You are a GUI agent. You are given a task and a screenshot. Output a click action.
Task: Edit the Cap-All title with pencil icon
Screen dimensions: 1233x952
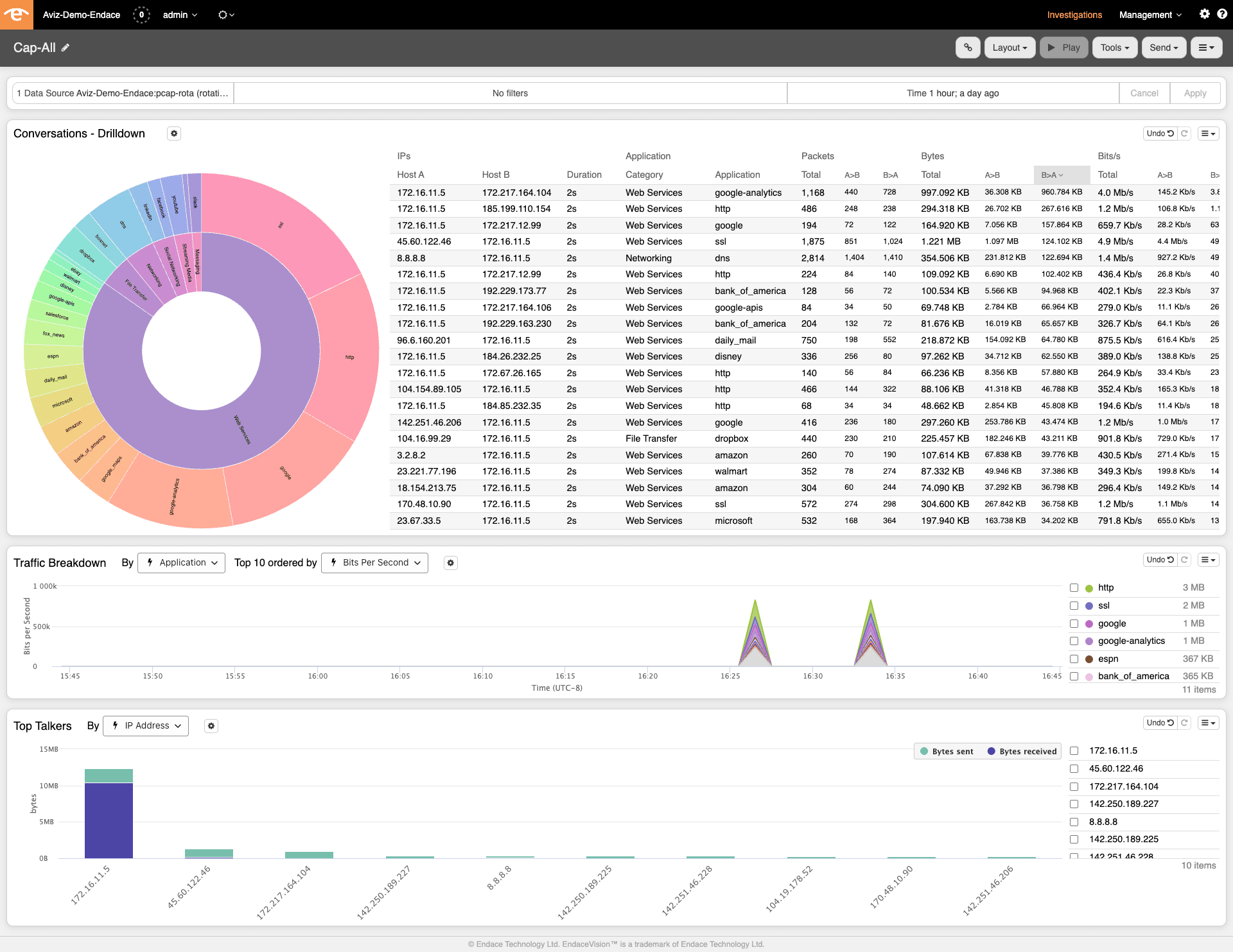pos(66,48)
